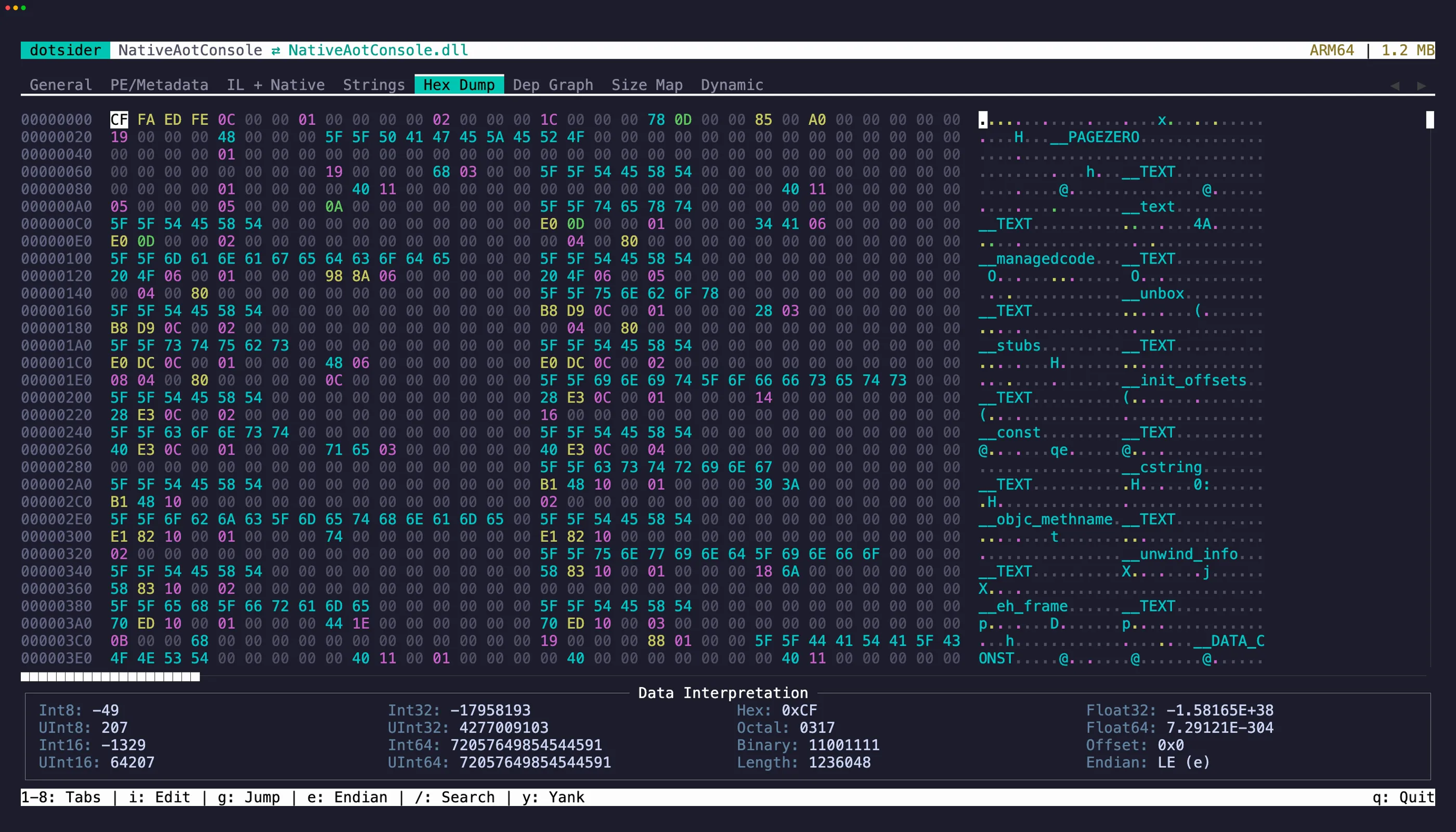Click the g: Jump shortcut
Screen dimensions: 1456x832
249,797
